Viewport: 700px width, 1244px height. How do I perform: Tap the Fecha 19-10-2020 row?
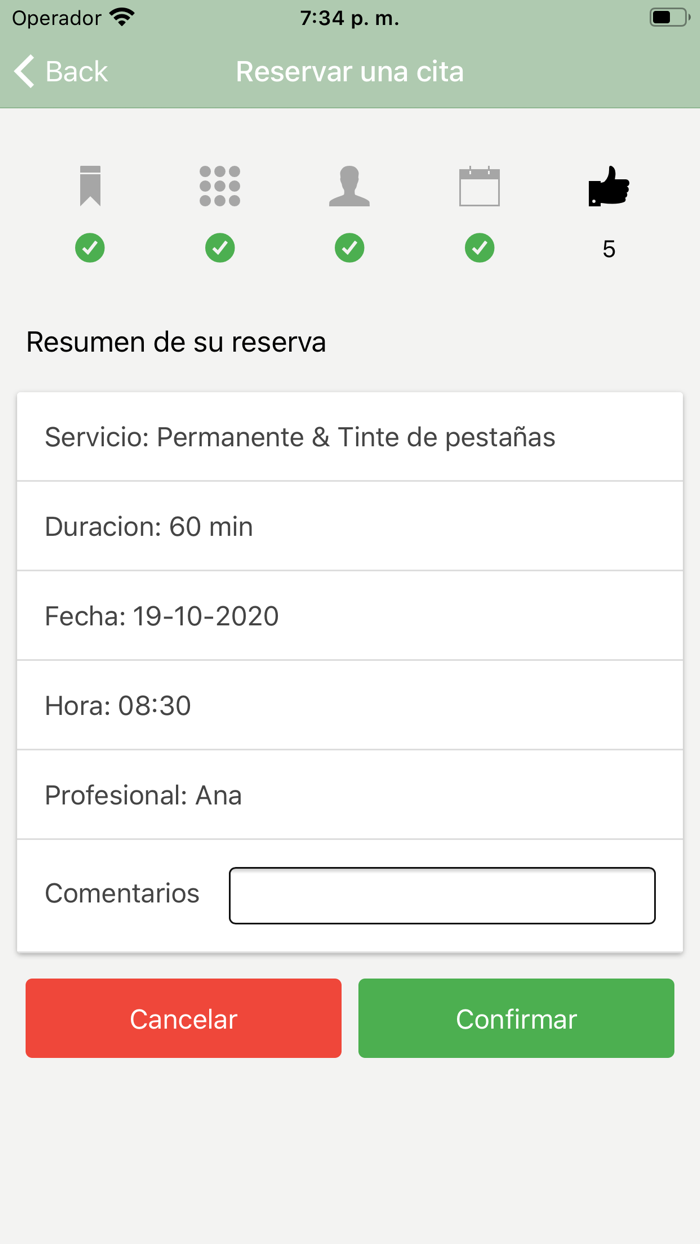click(350, 616)
